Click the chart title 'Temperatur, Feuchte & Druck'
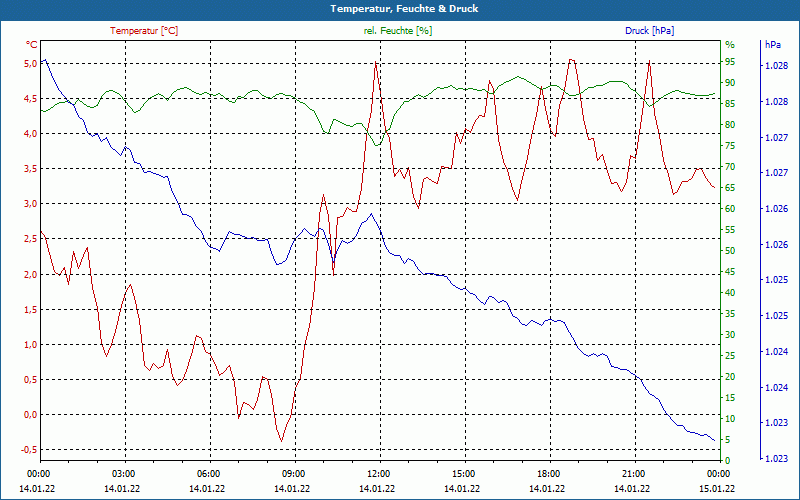 (404, 9)
